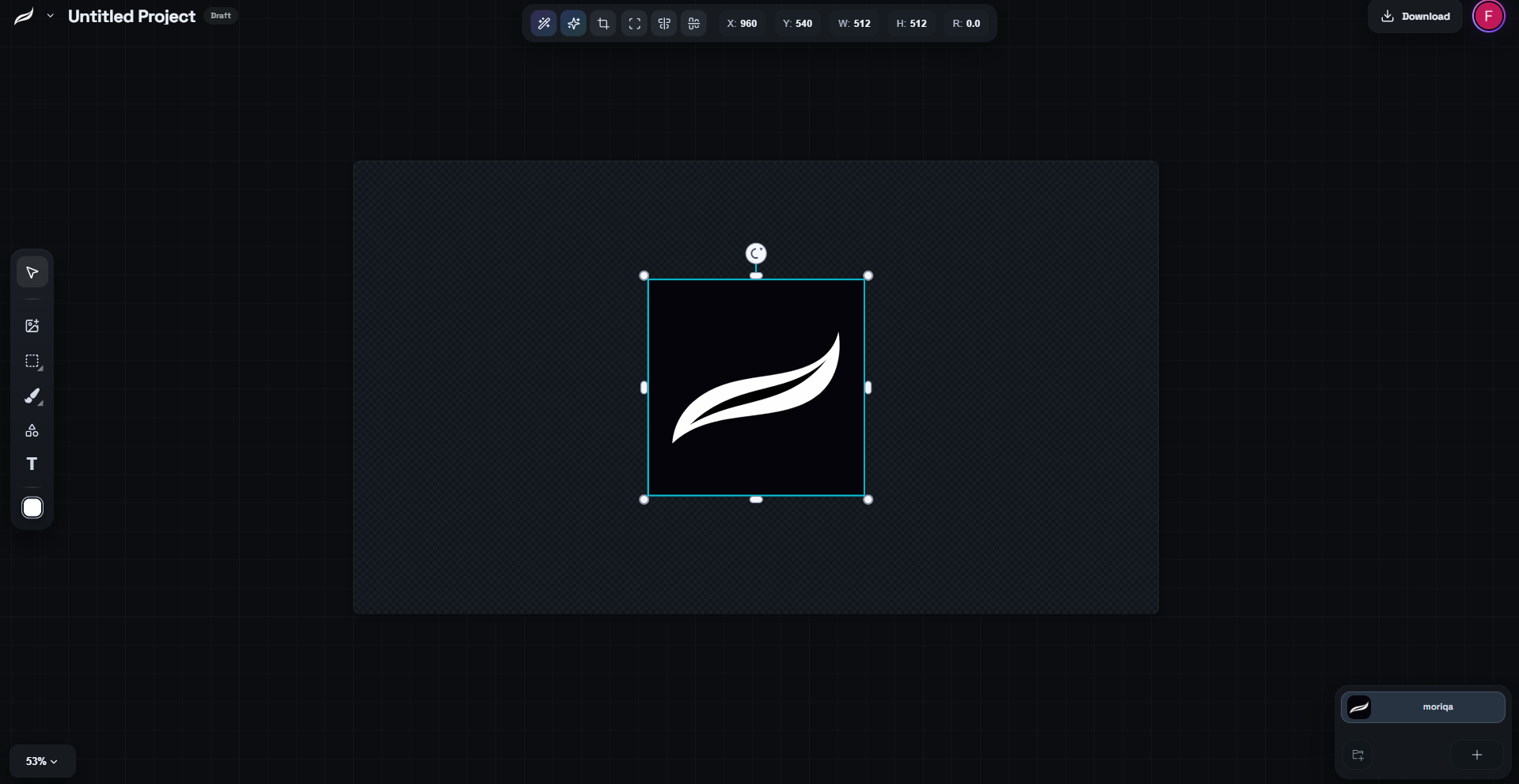
Task: Click the Draft status badge
Action: click(x=221, y=16)
